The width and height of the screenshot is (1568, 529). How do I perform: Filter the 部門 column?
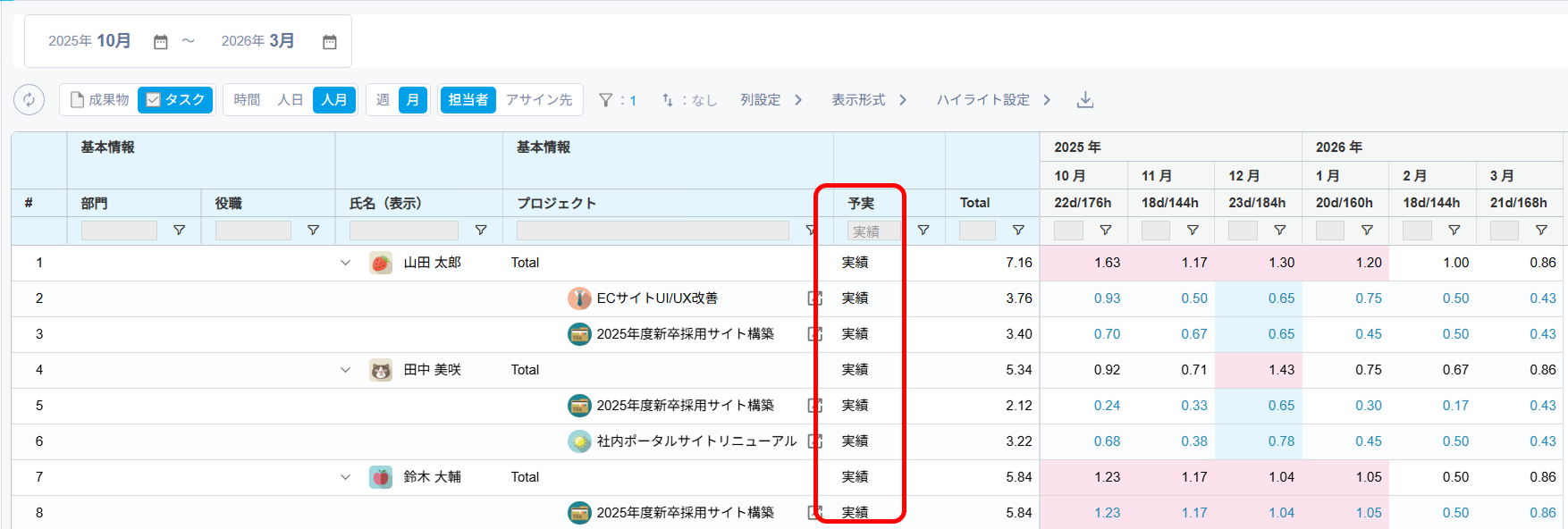pos(179,231)
